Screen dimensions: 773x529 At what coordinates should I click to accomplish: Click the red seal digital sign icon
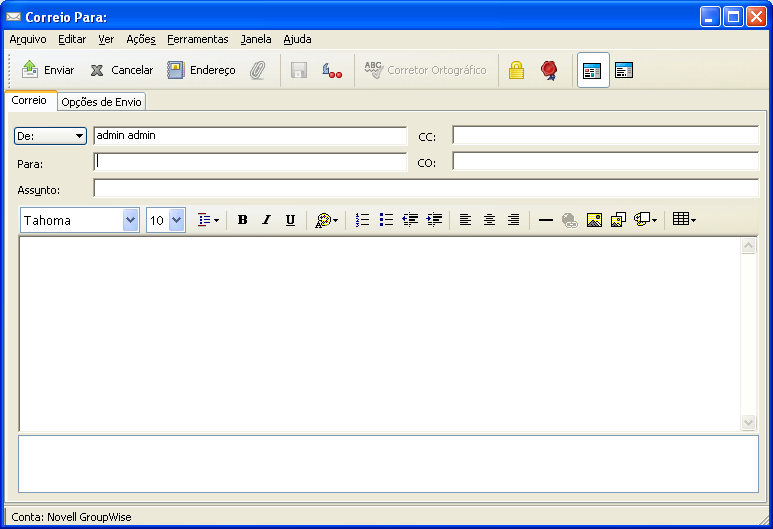[549, 70]
